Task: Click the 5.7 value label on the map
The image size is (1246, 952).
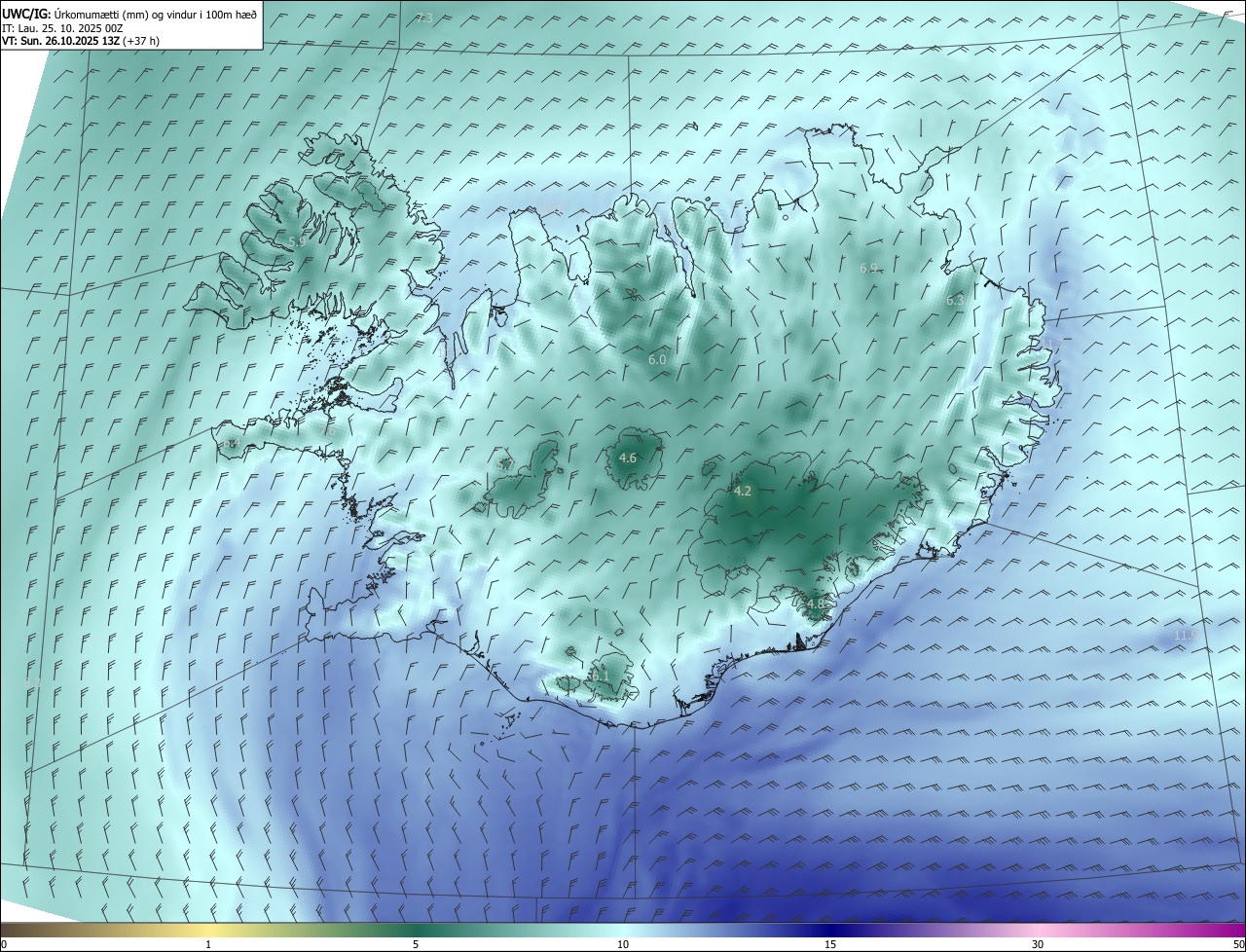Action: click(x=505, y=466)
